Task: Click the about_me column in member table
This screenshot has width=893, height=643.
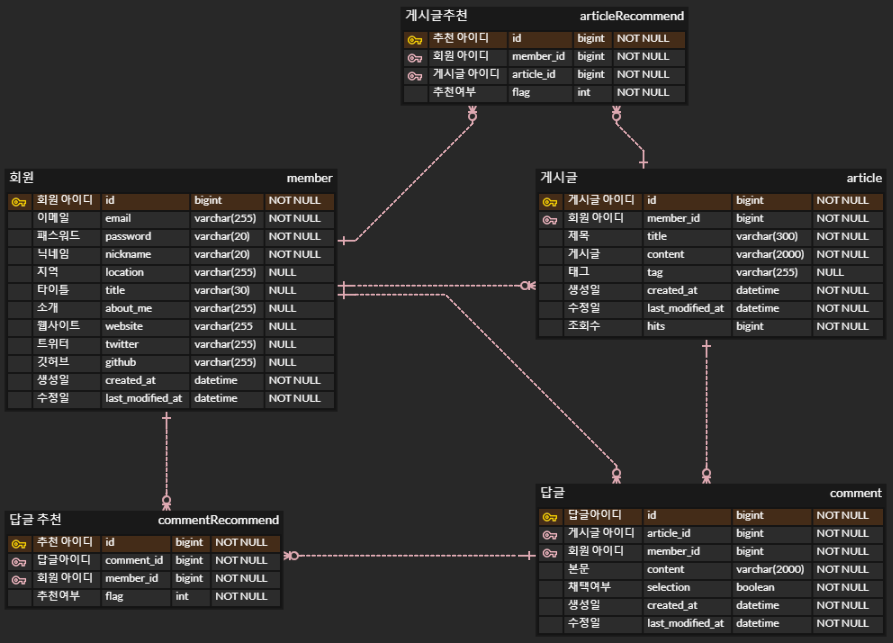Action: pyautogui.click(x=129, y=308)
